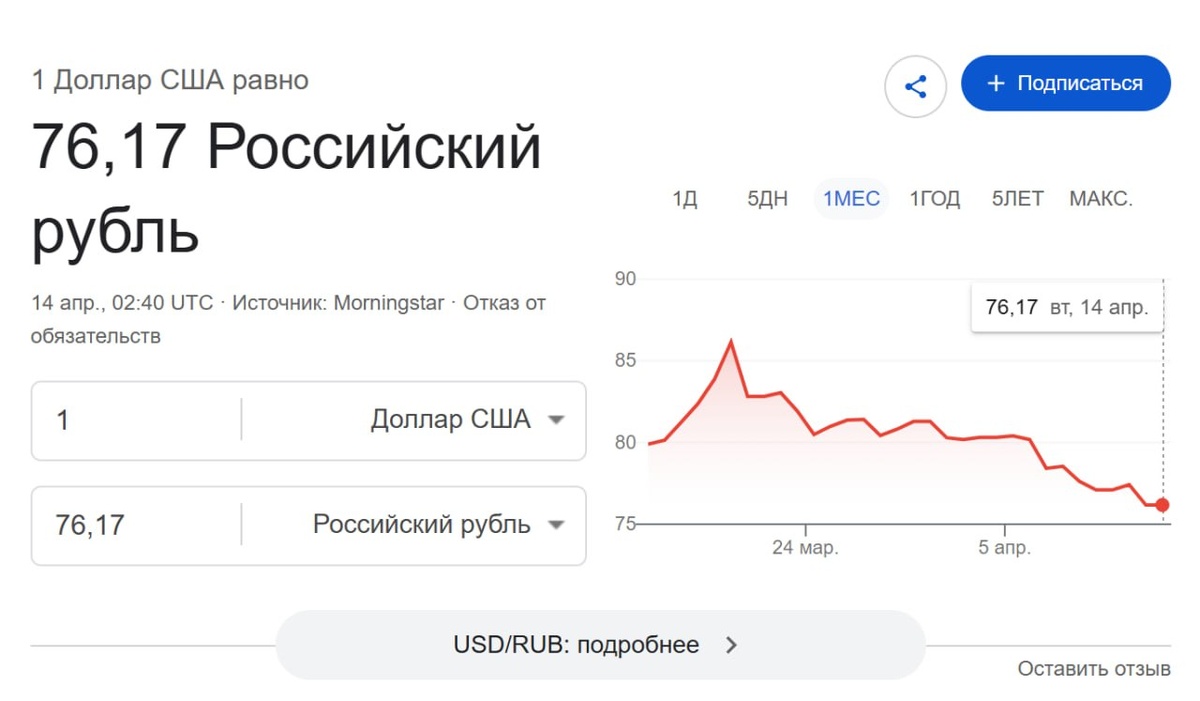Select the 1МЕС time range
Image resolution: width=1200 pixels, height=701 pixels.
(x=851, y=199)
